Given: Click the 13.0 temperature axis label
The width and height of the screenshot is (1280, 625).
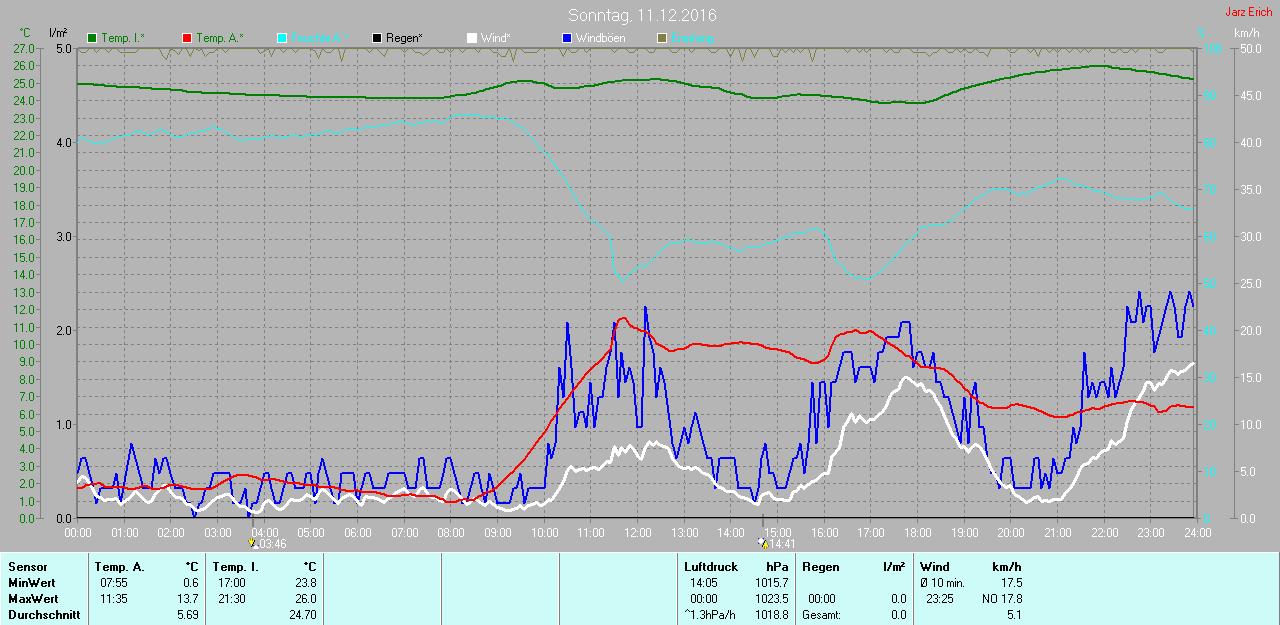Looking at the screenshot, I should pos(23,292).
